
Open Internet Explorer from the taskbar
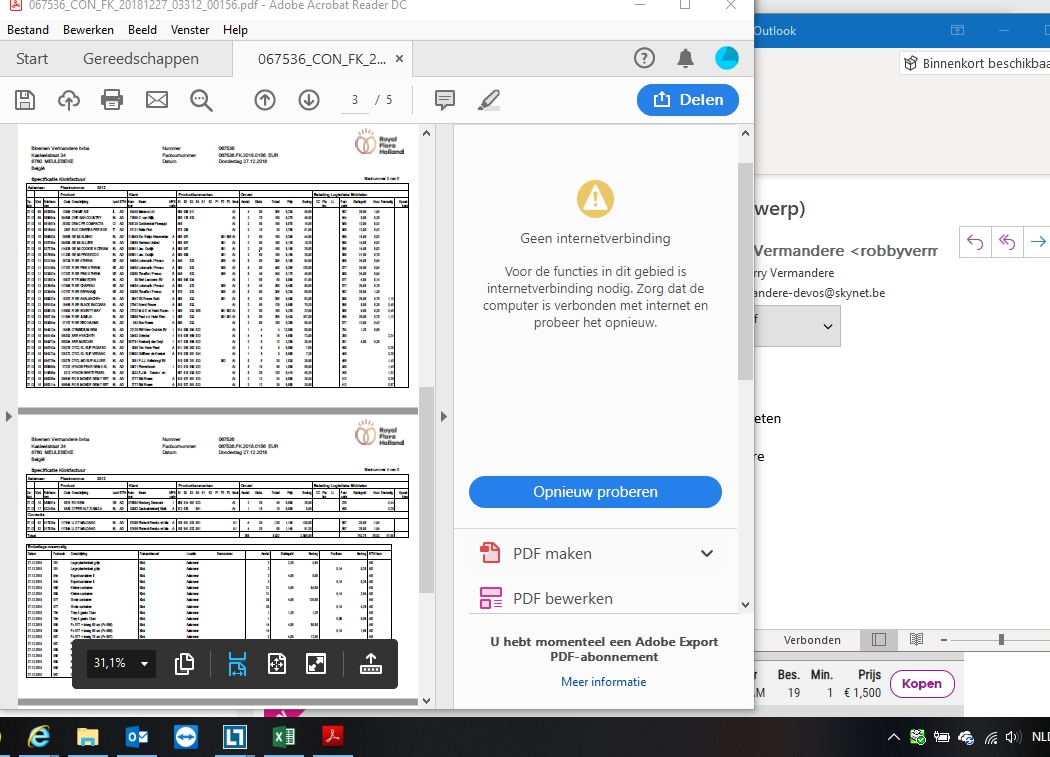pyautogui.click(x=39, y=737)
